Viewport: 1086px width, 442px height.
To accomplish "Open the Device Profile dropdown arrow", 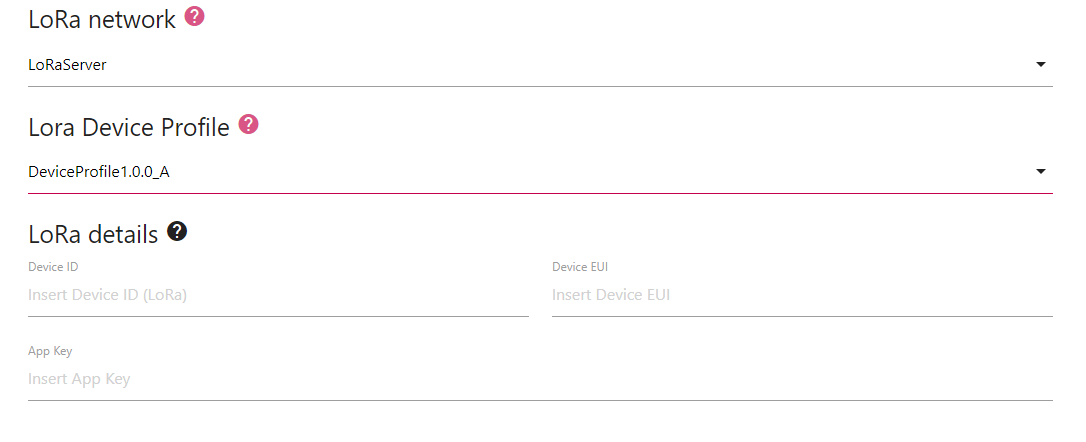I will pyautogui.click(x=1040, y=172).
